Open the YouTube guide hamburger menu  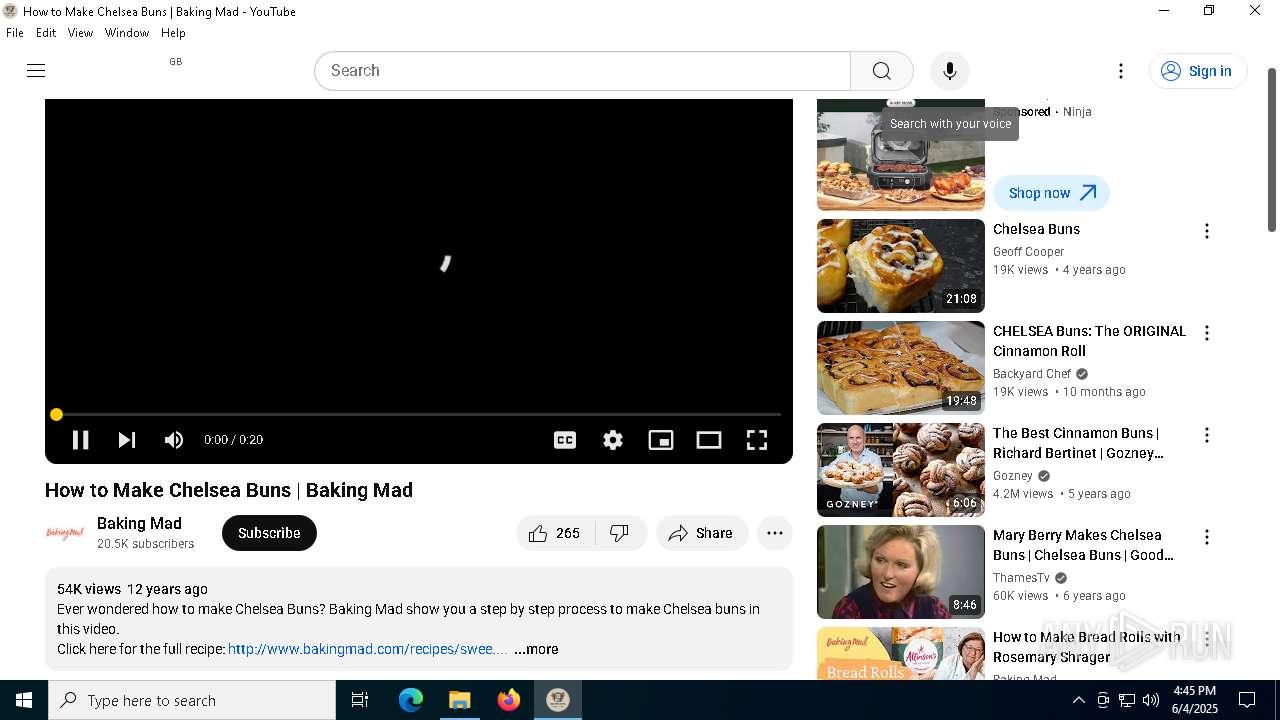[x=36, y=70]
